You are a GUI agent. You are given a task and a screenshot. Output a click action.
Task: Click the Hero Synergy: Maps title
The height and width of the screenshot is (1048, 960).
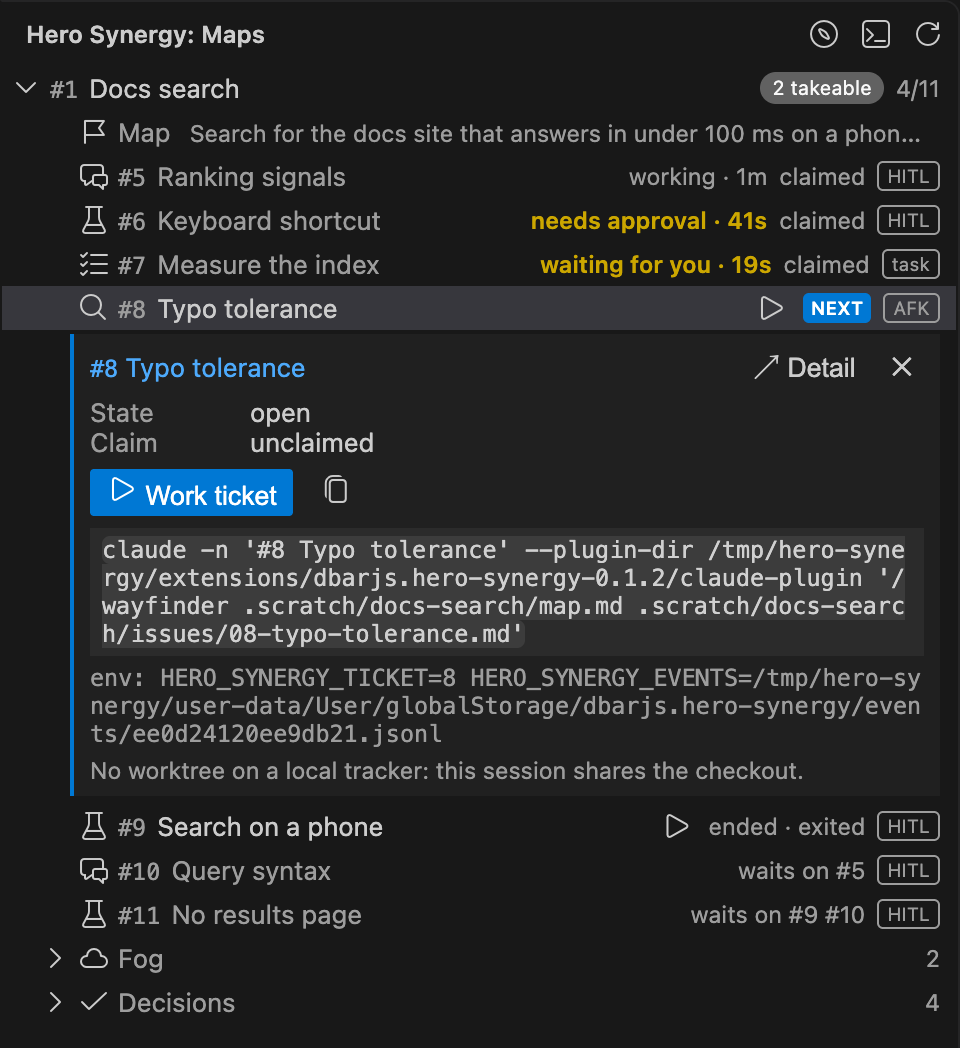[x=145, y=35]
